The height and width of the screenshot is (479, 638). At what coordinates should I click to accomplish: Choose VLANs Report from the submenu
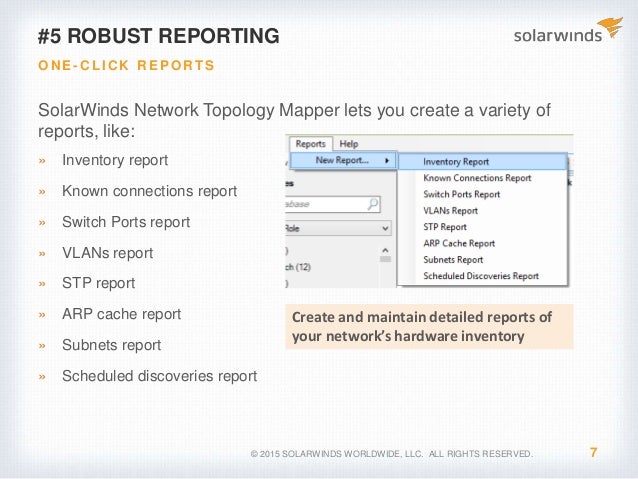click(x=482, y=211)
